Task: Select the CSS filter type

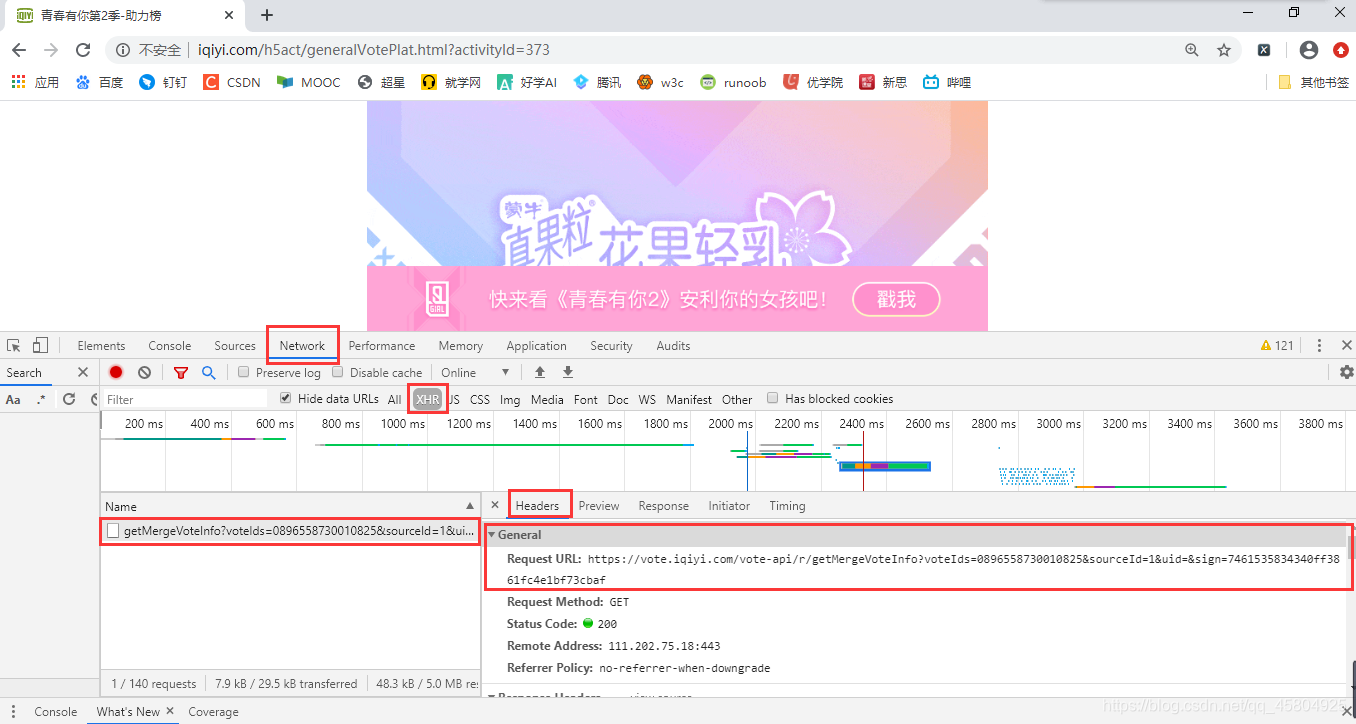Action: (480, 399)
